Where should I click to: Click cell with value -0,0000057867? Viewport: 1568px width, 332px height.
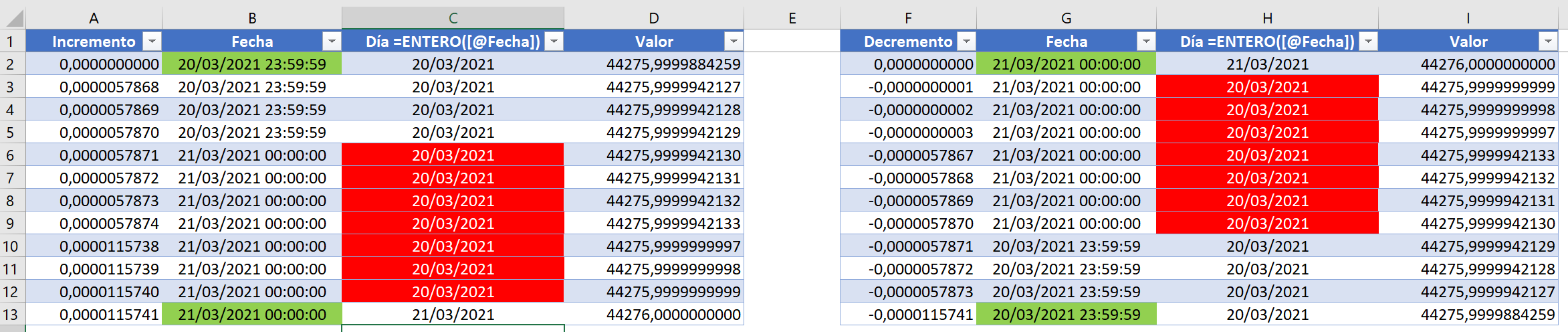908,155
